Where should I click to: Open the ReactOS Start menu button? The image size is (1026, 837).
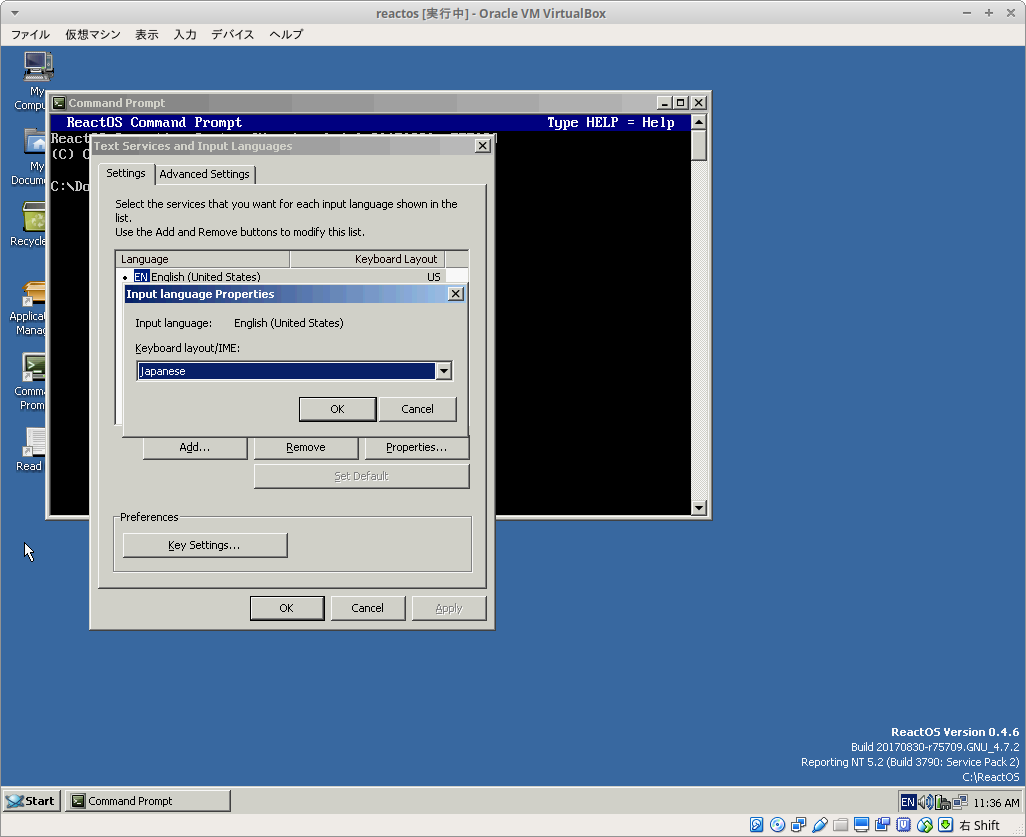[x=32, y=801]
